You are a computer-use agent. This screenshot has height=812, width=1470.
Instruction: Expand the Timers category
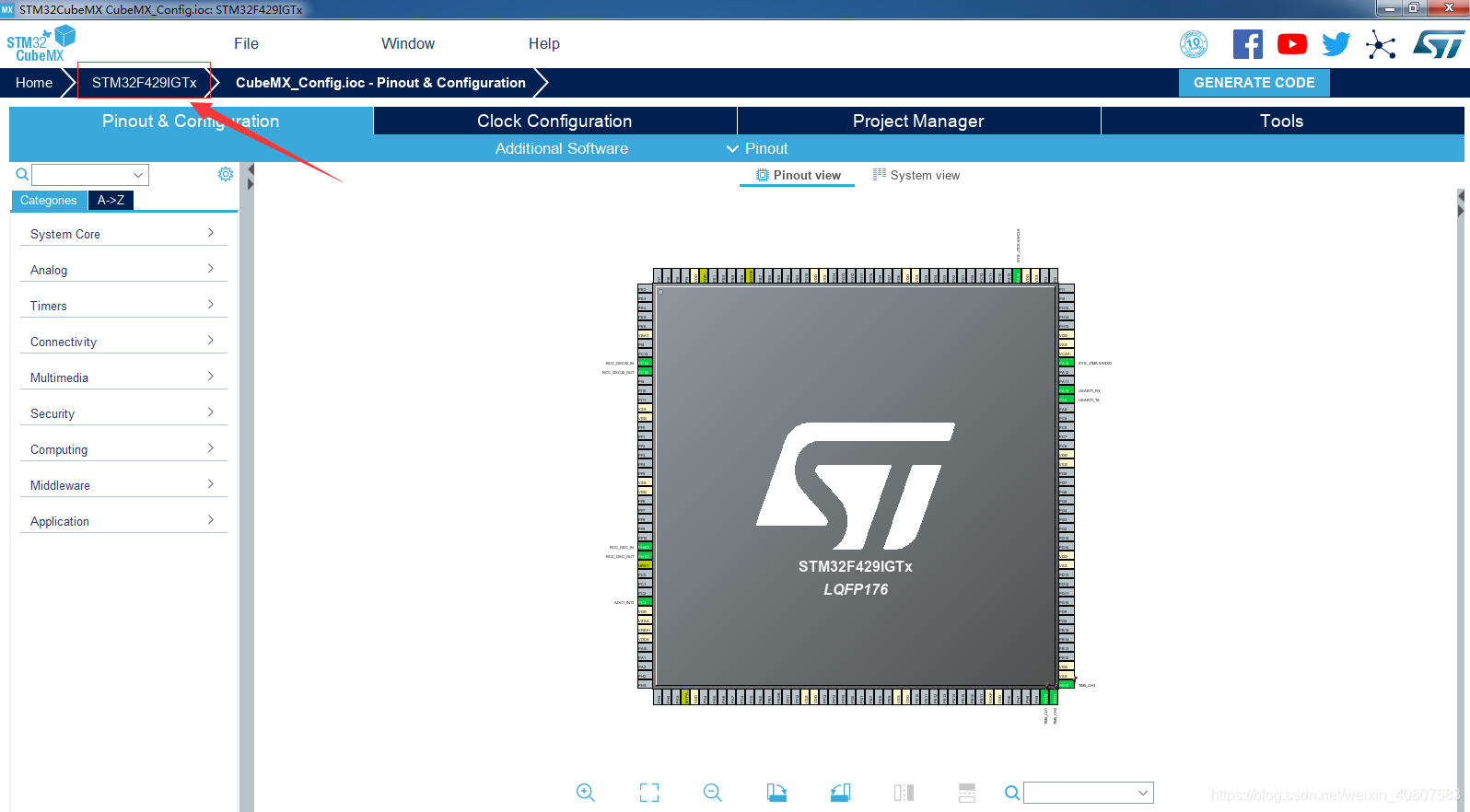122,306
